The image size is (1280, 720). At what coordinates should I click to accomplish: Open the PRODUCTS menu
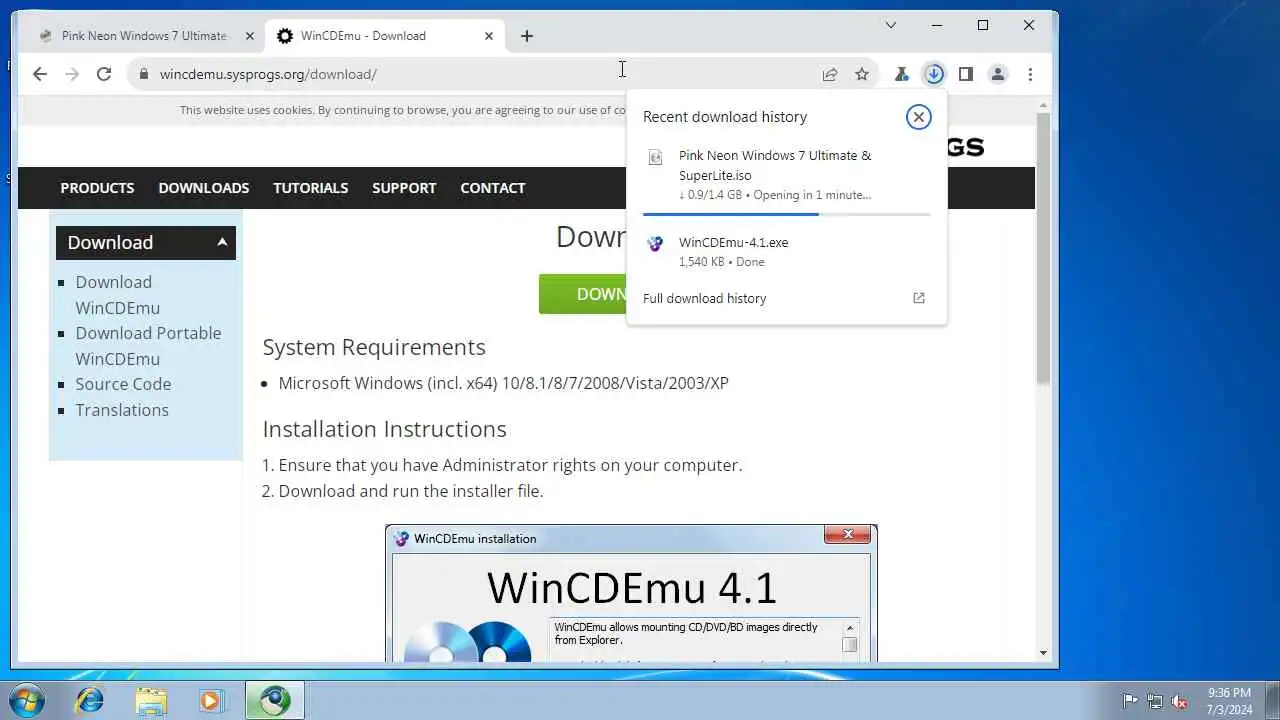click(97, 188)
